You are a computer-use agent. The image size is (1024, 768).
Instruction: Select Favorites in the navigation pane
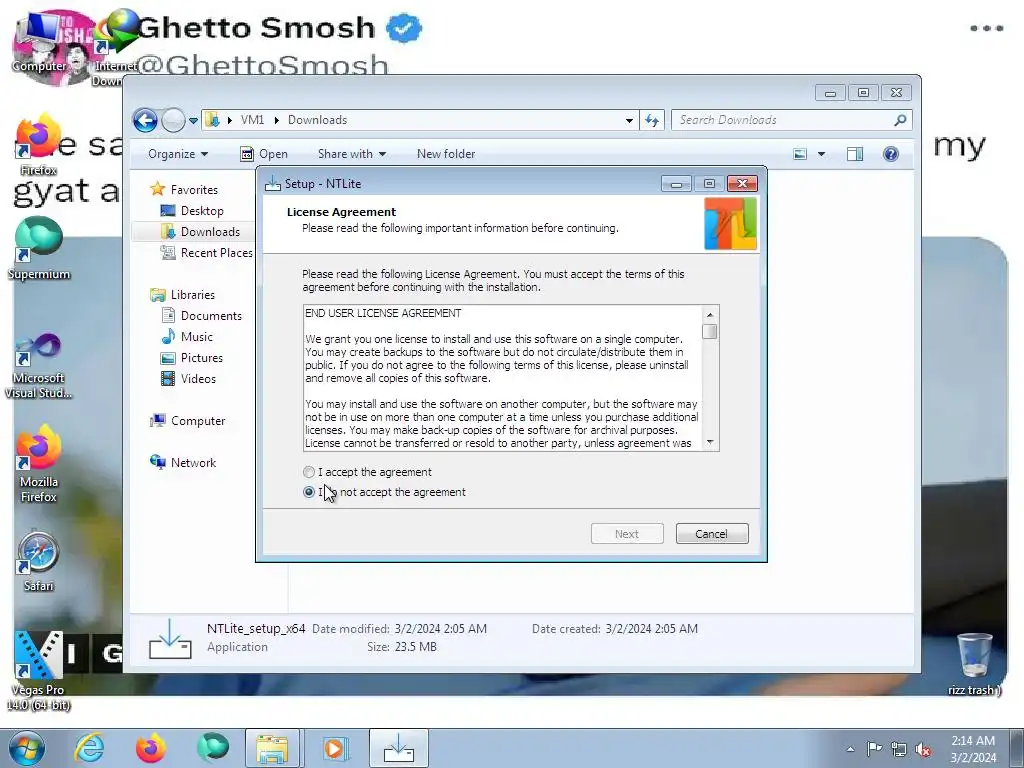(194, 190)
